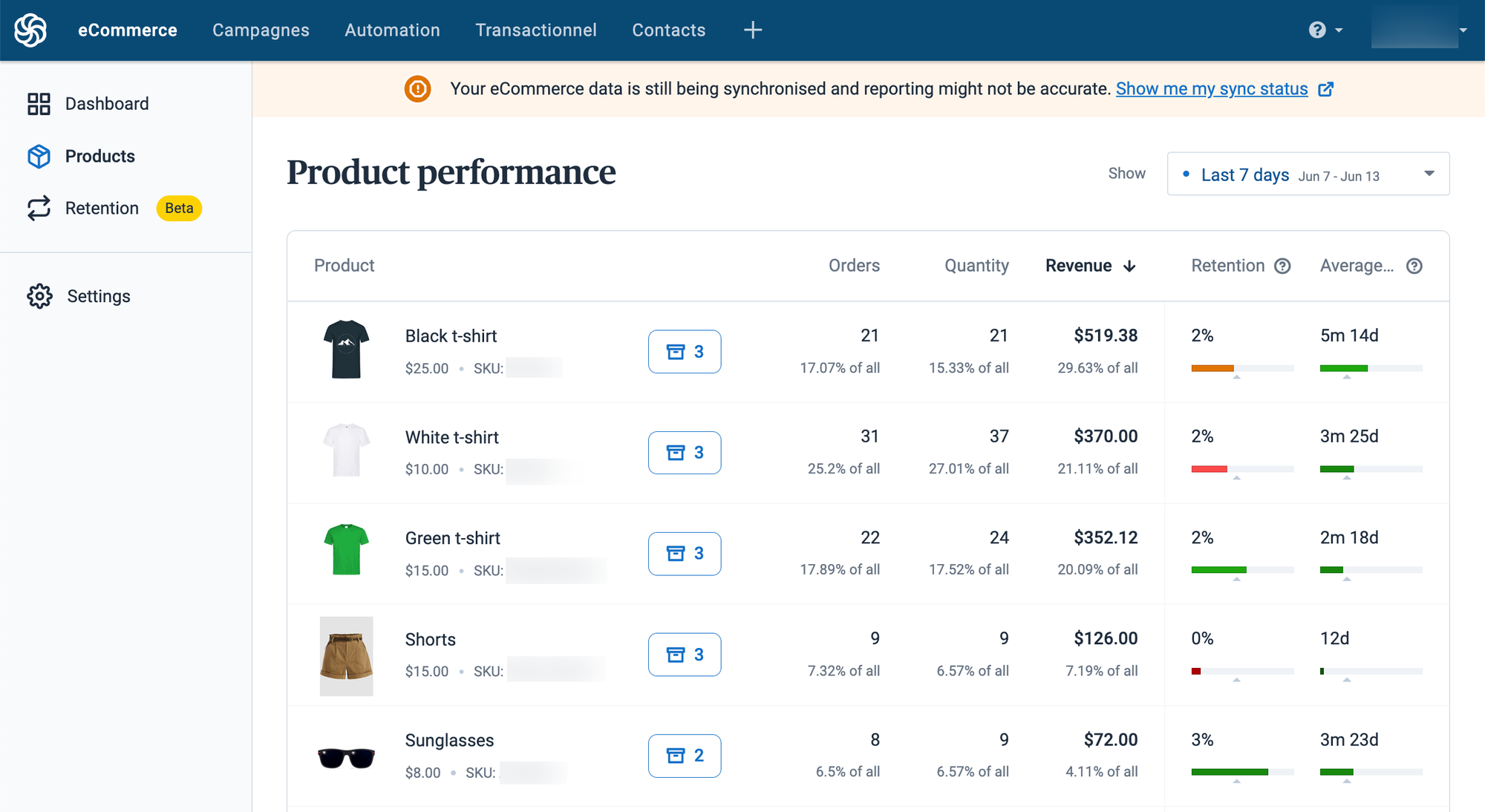The height and width of the screenshot is (812, 1485).
Task: Open the help question mark menu
Action: [x=1318, y=30]
